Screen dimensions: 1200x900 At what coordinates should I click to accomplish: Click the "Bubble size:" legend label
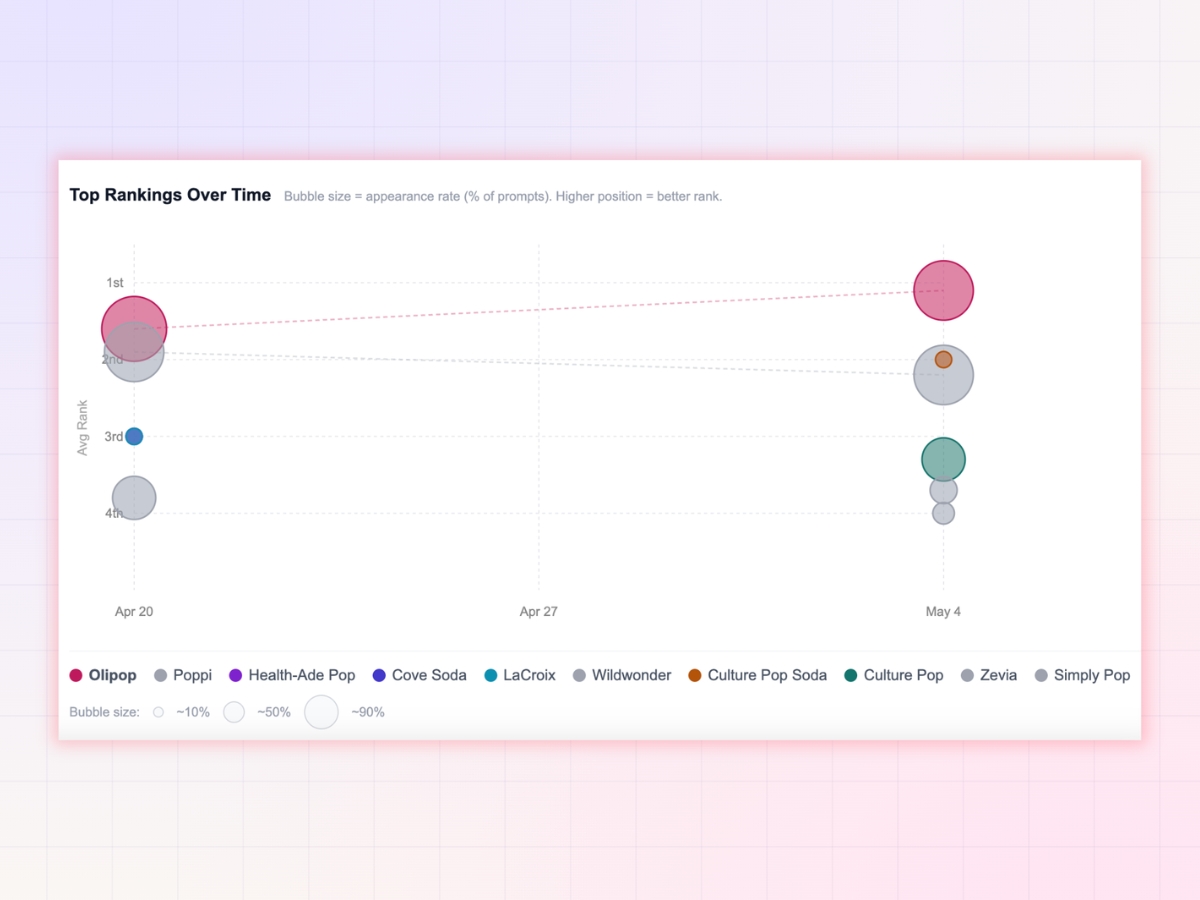104,712
